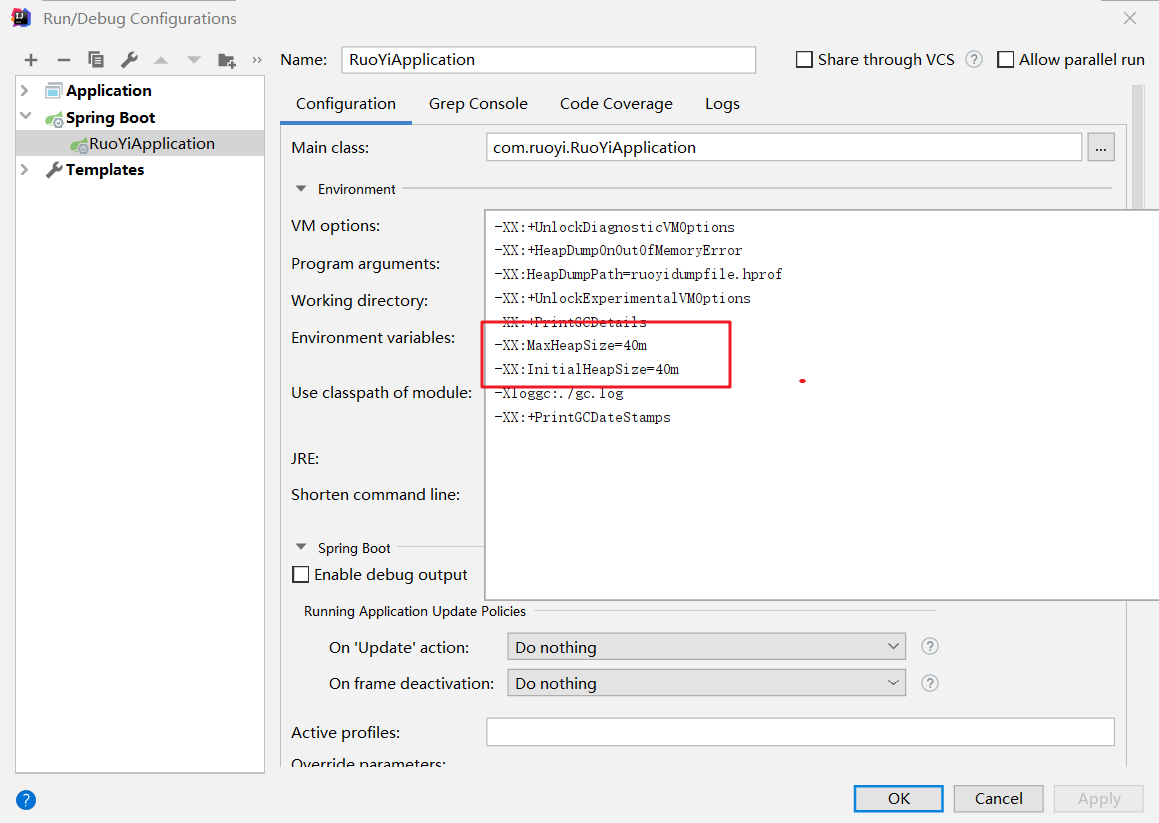Open help icon beside On frame deactivation
This screenshot has height=823, width=1159.
[930, 683]
